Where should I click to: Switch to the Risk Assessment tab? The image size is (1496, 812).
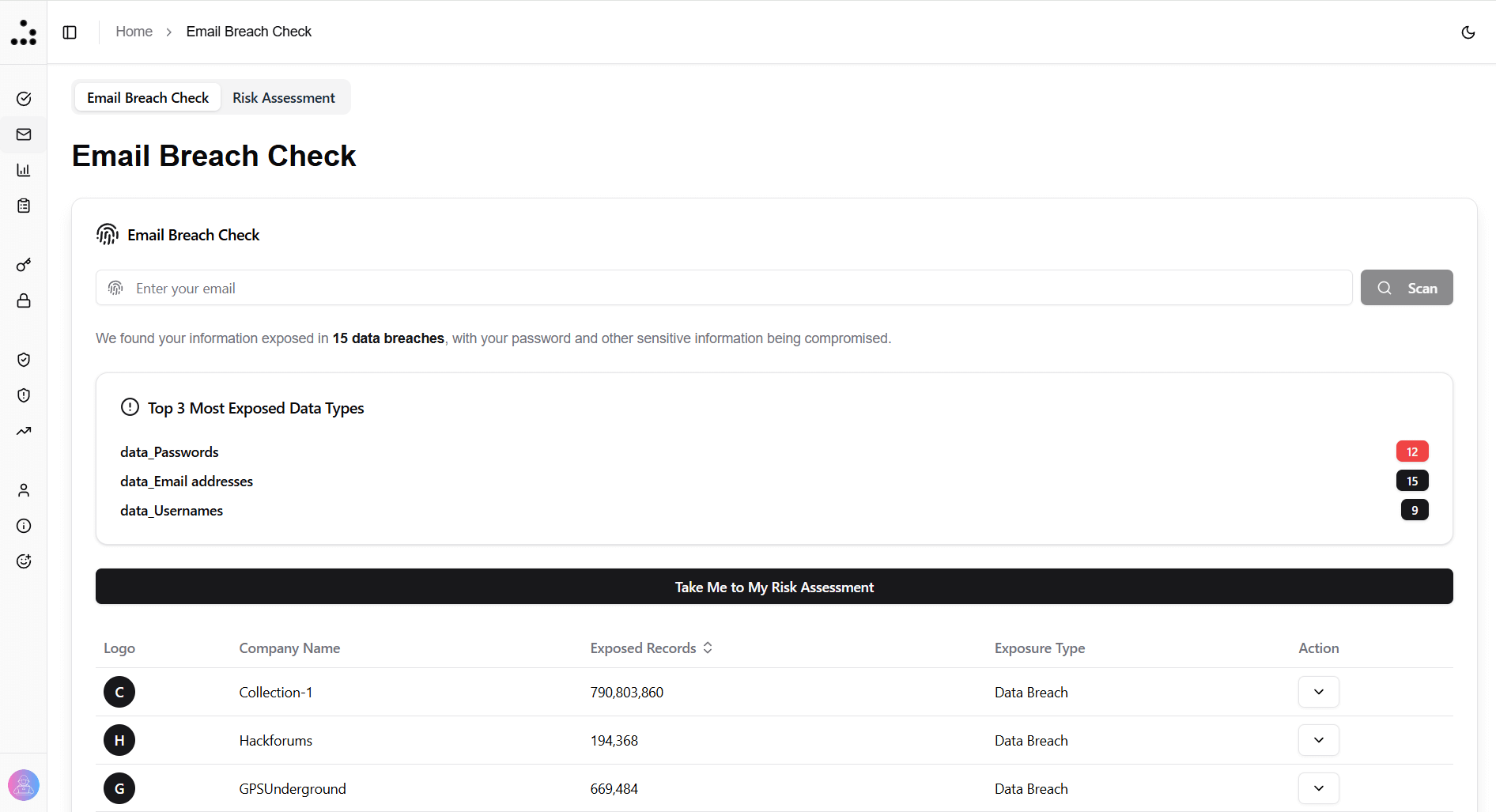283,97
